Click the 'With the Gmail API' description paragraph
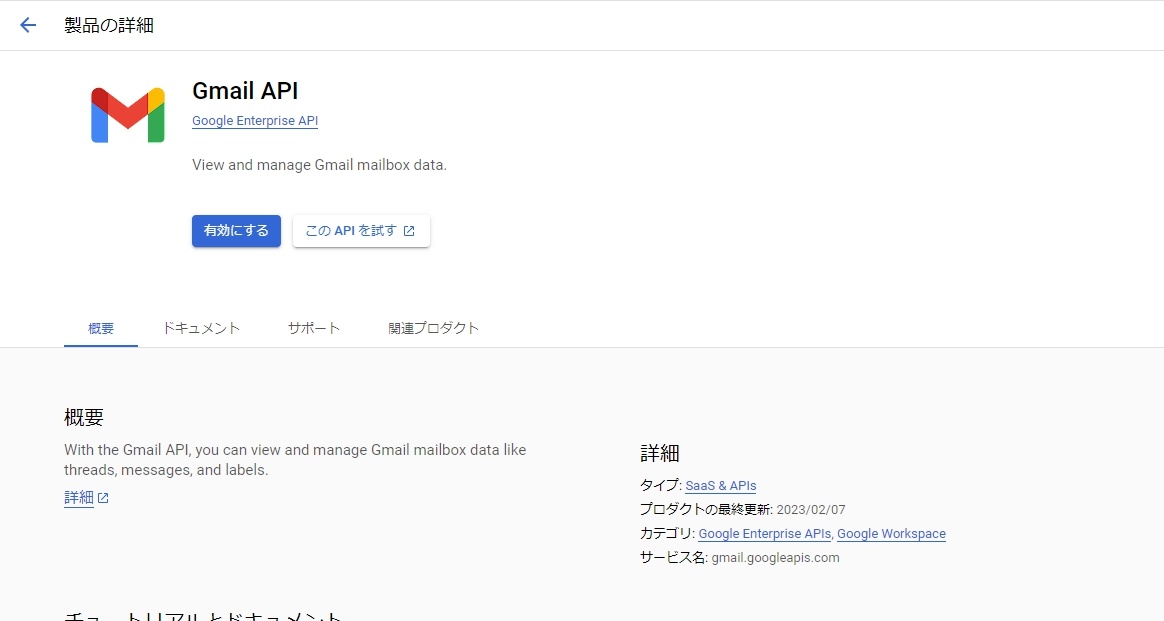 (295, 460)
